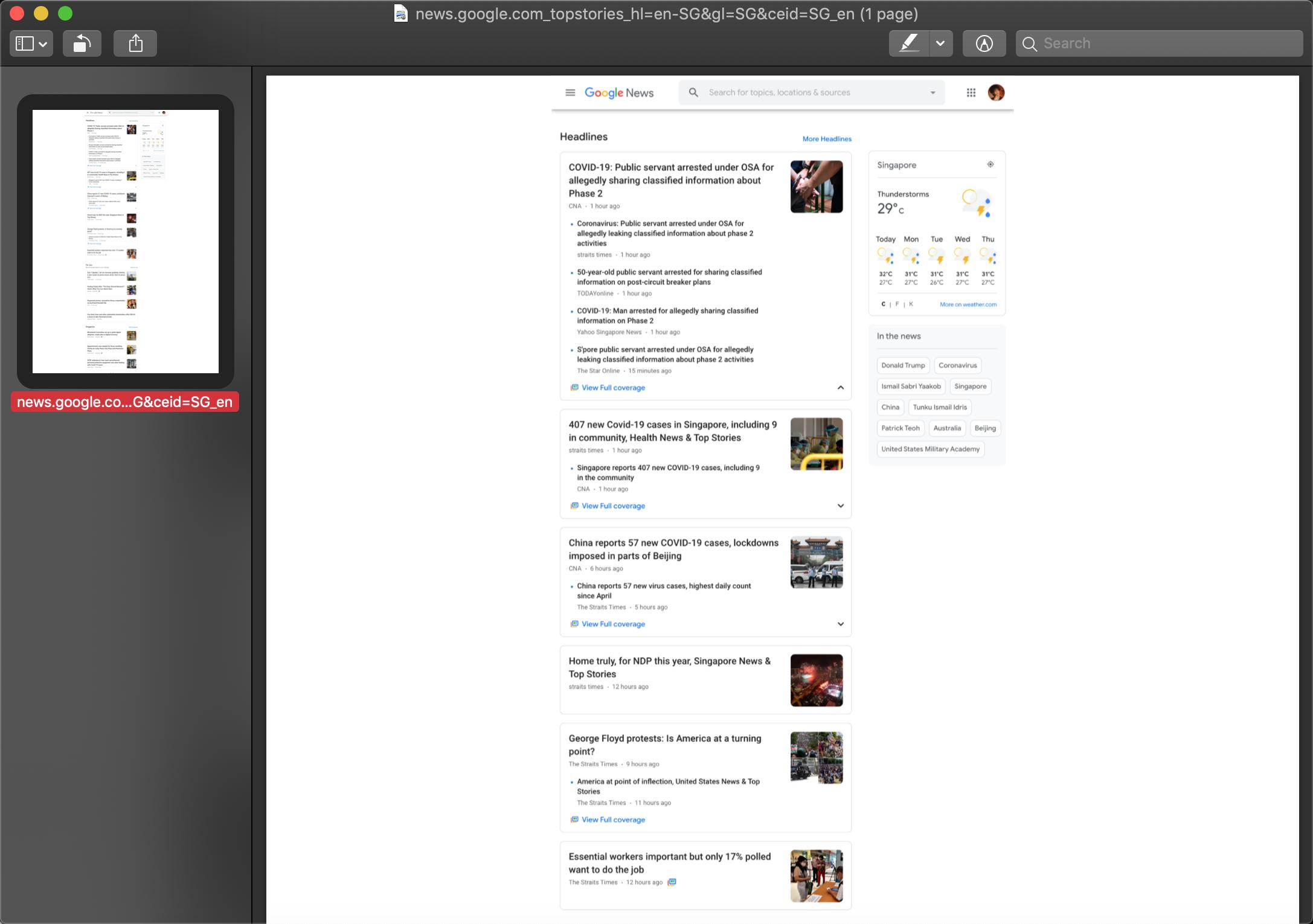The width and height of the screenshot is (1313, 924).
Task: Expand the China 57 cases story
Action: 840,624
